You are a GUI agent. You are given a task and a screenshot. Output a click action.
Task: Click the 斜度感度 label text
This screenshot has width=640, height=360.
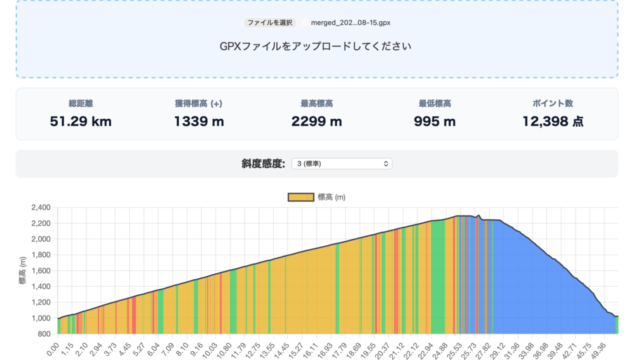263,164
